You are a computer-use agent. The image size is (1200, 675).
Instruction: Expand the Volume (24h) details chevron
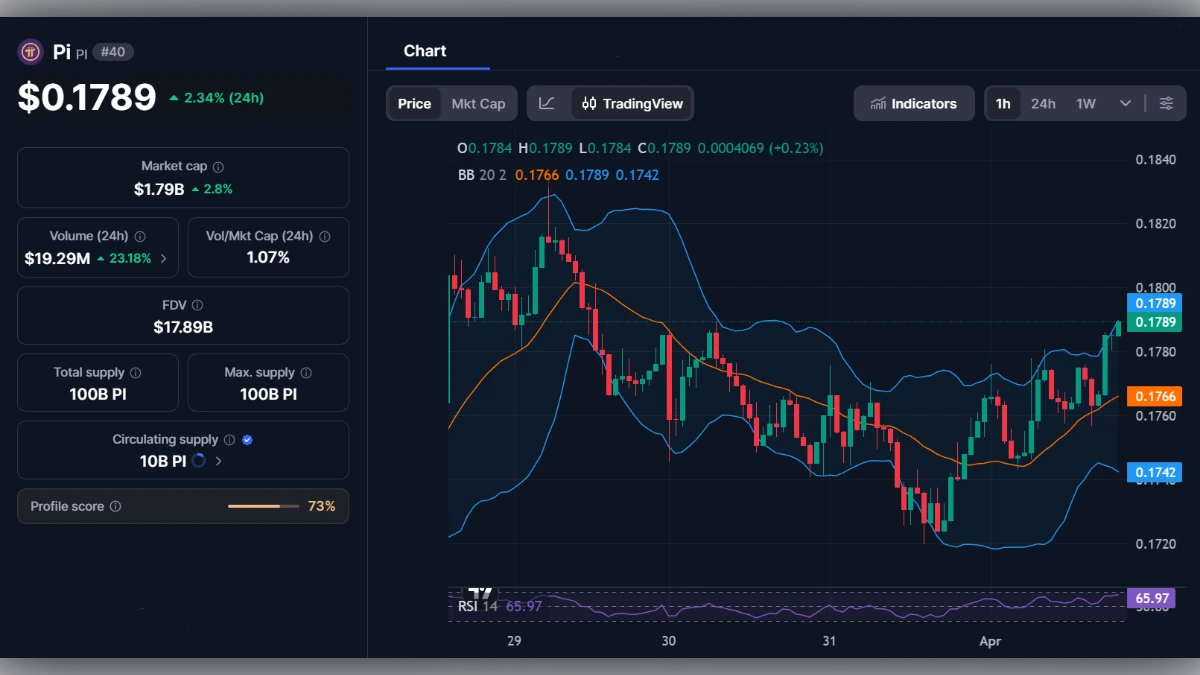pyautogui.click(x=162, y=257)
